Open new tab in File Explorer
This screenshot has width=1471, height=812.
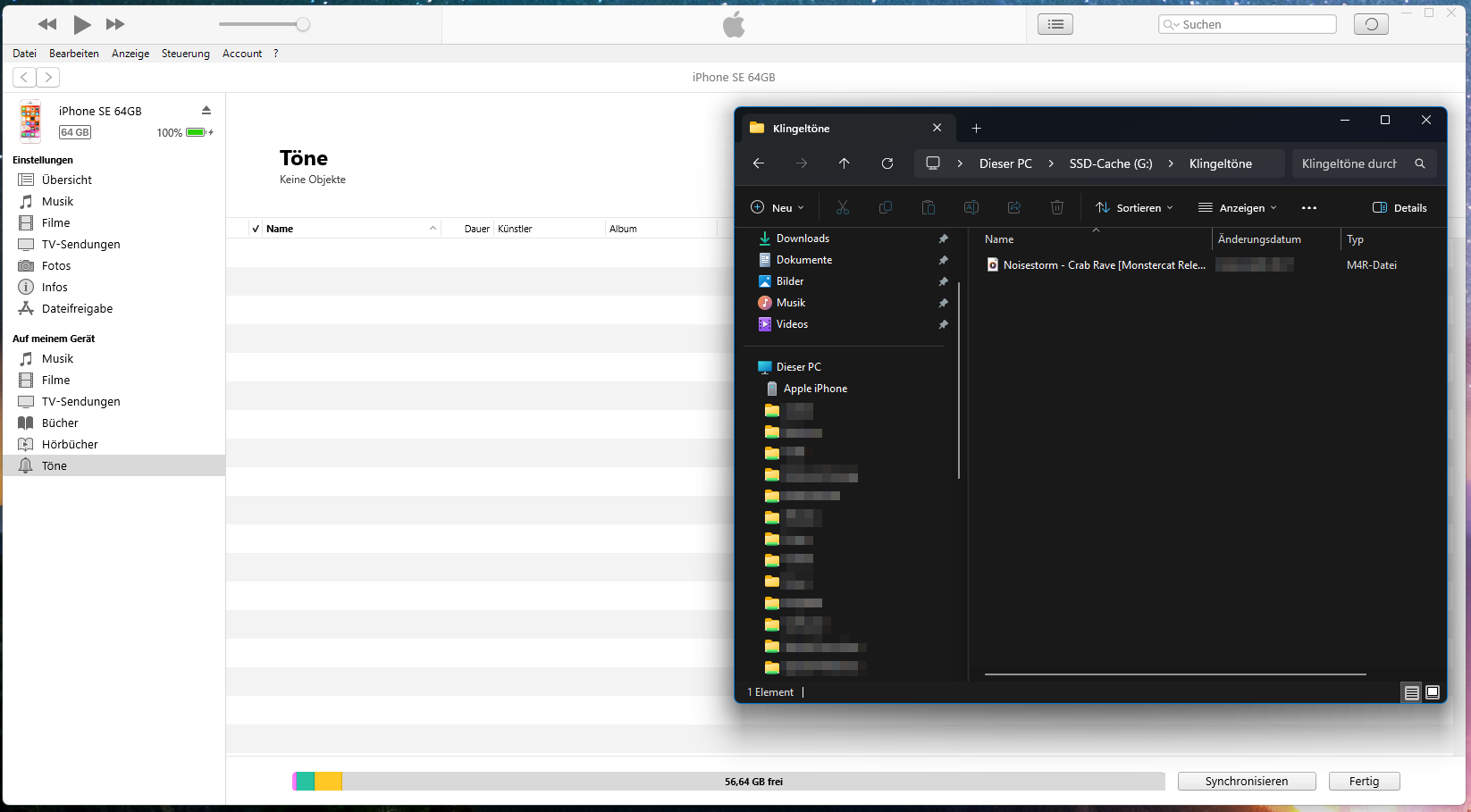[x=976, y=129]
